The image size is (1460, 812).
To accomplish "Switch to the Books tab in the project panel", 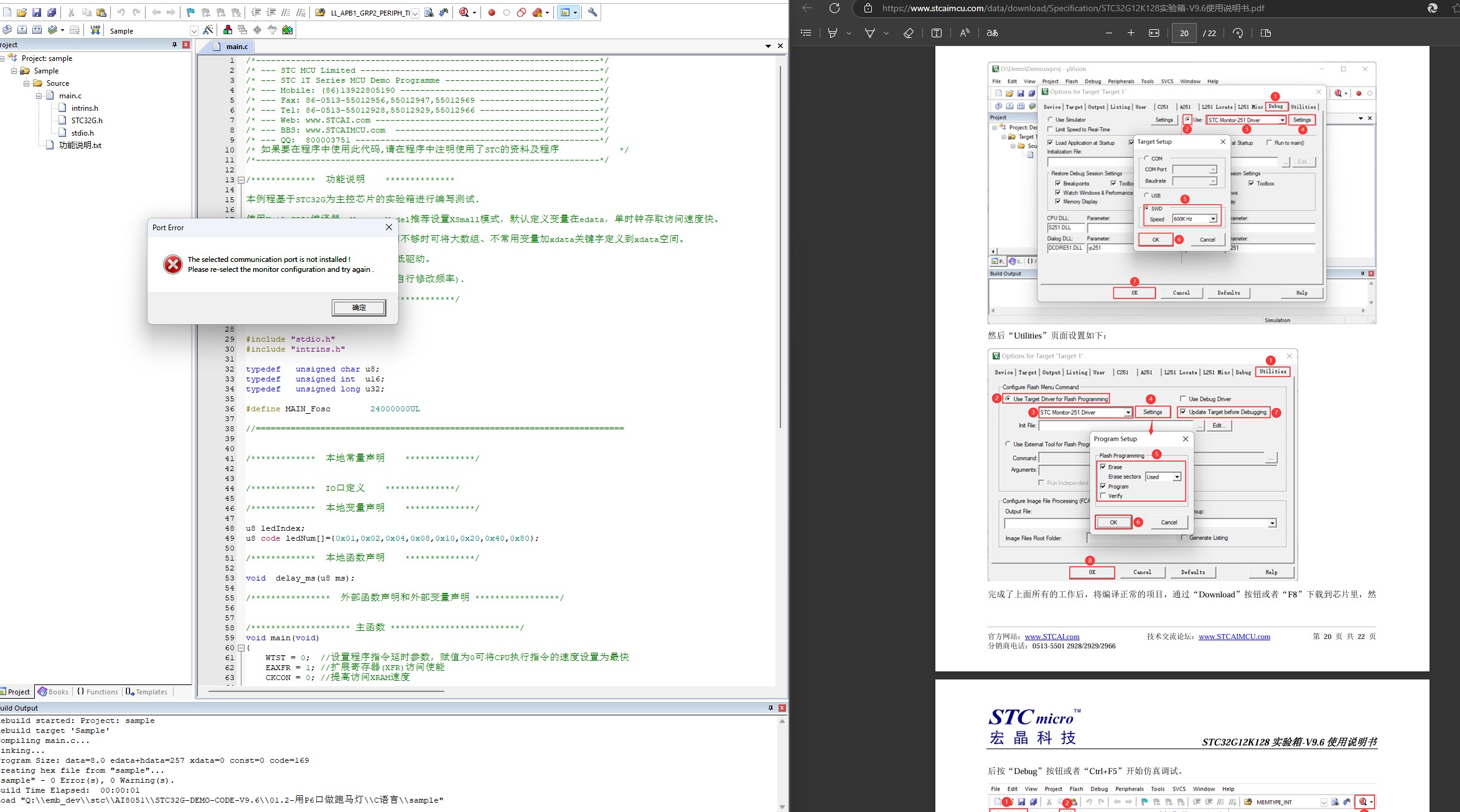I will tap(54, 692).
